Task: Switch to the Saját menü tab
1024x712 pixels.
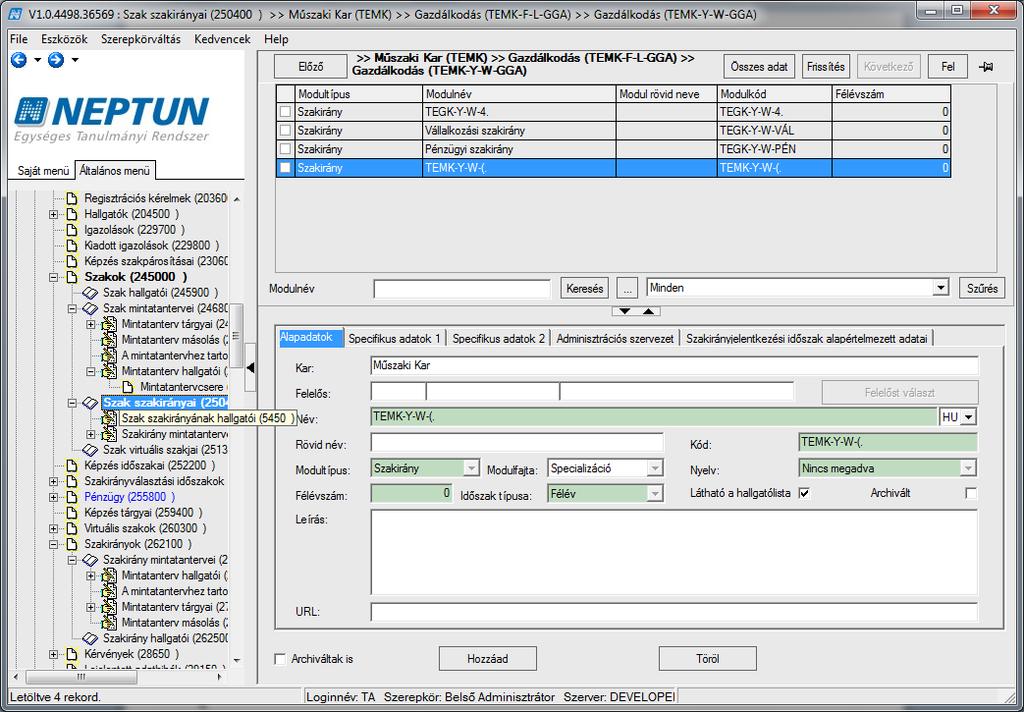Action: [x=43, y=171]
